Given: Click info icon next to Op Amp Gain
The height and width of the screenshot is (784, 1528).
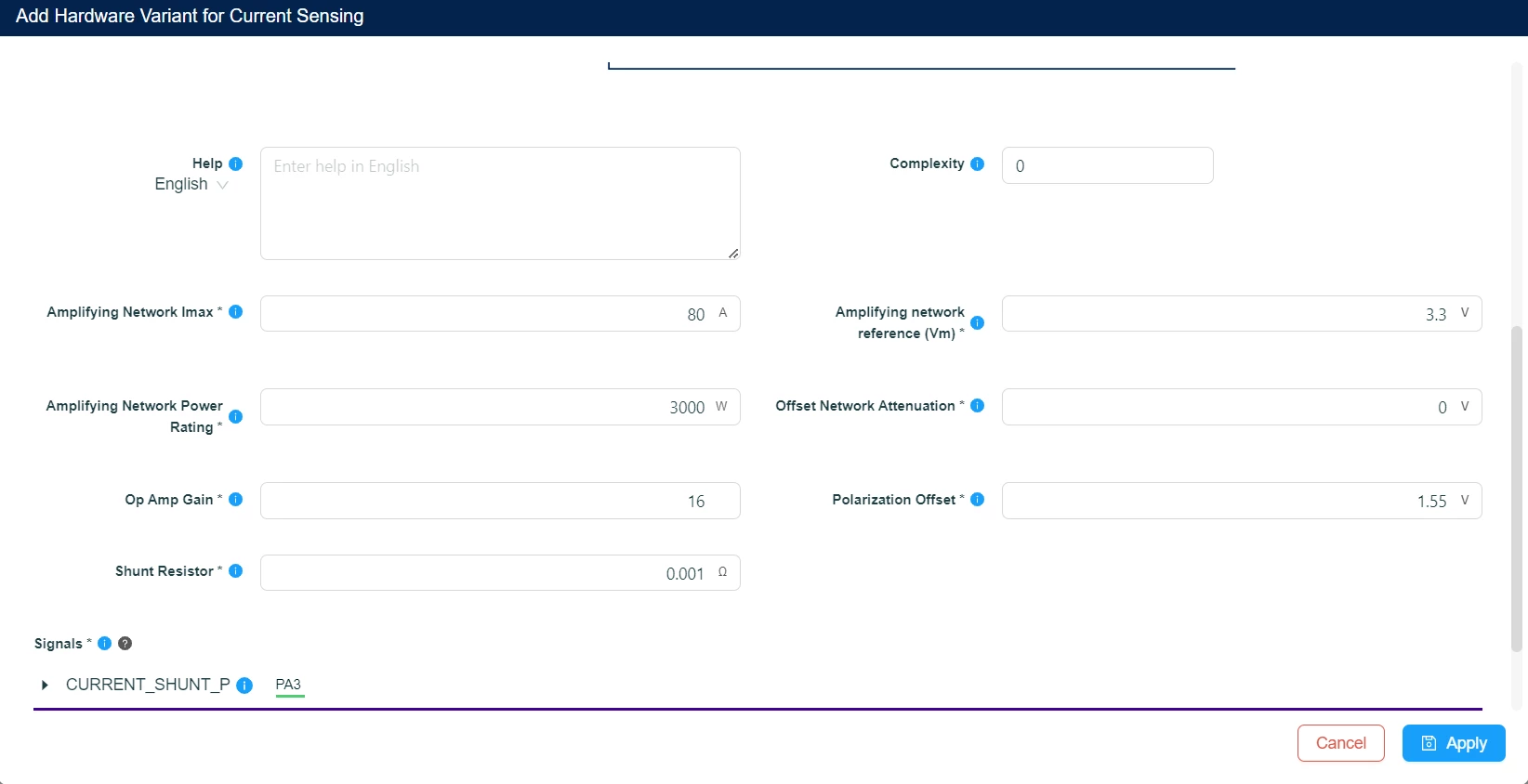Looking at the screenshot, I should tap(236, 500).
